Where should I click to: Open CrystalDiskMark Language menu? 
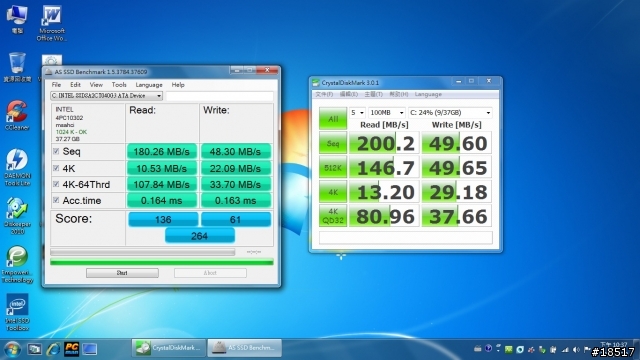tap(428, 94)
